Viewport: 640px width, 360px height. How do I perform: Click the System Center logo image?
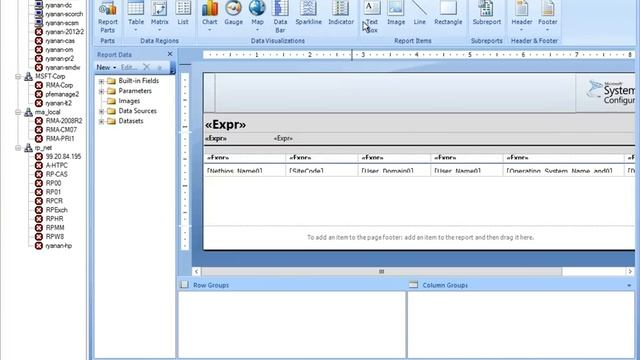pos(610,92)
